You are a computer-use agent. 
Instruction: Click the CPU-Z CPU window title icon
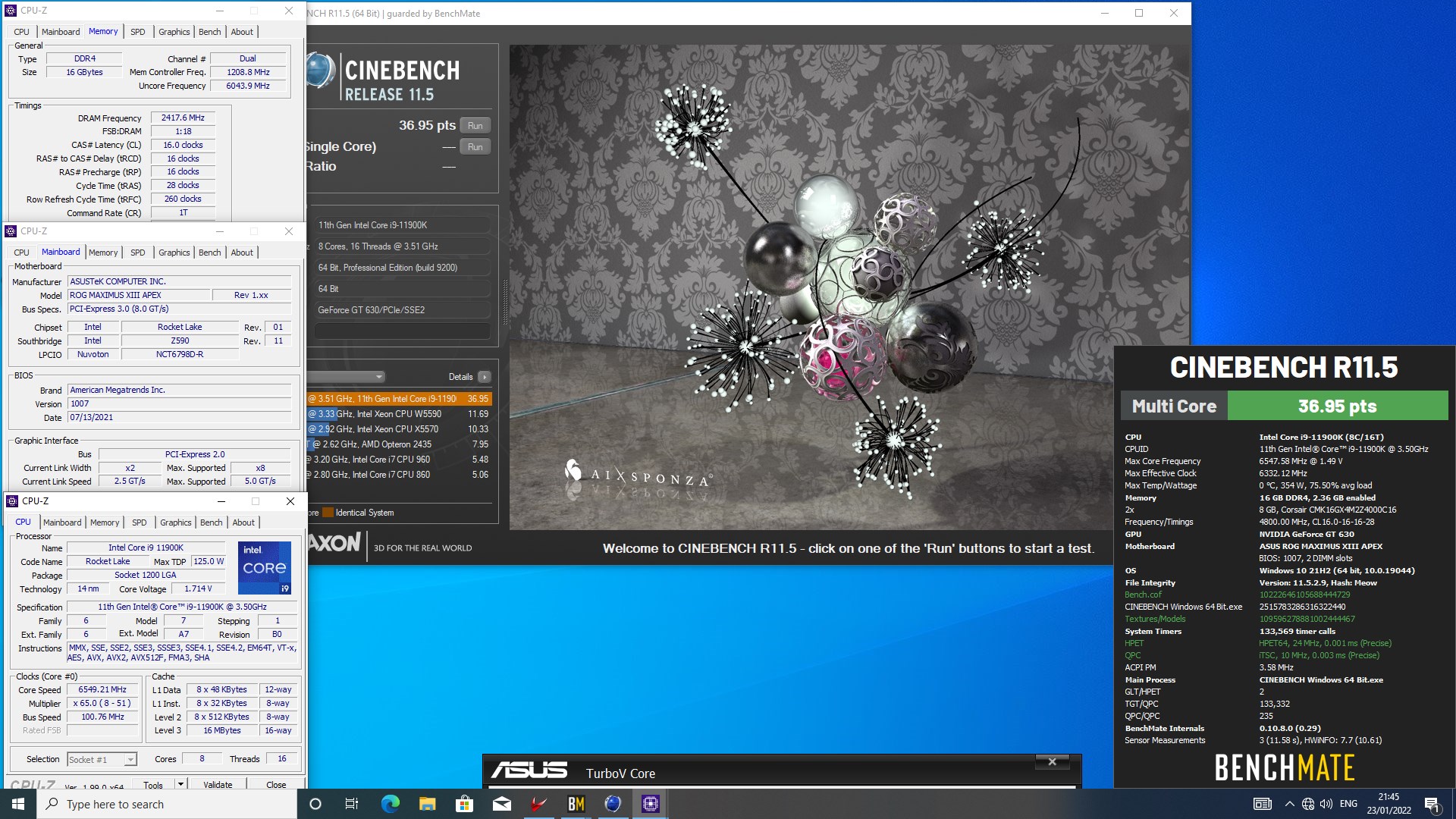click(12, 500)
